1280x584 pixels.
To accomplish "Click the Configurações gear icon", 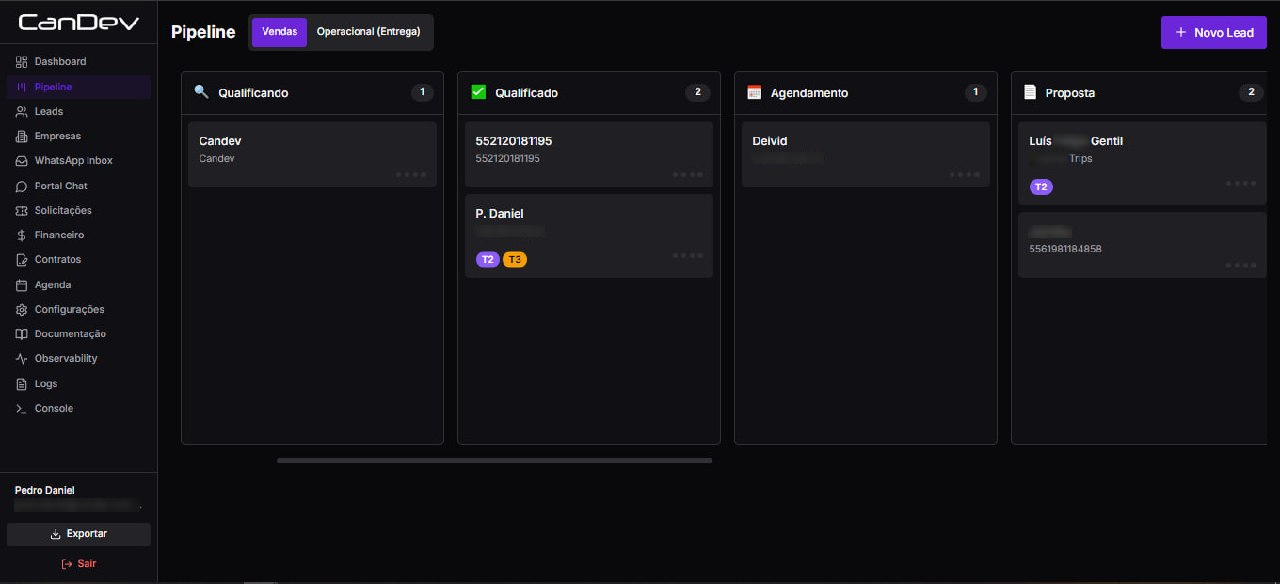I will tap(22, 310).
